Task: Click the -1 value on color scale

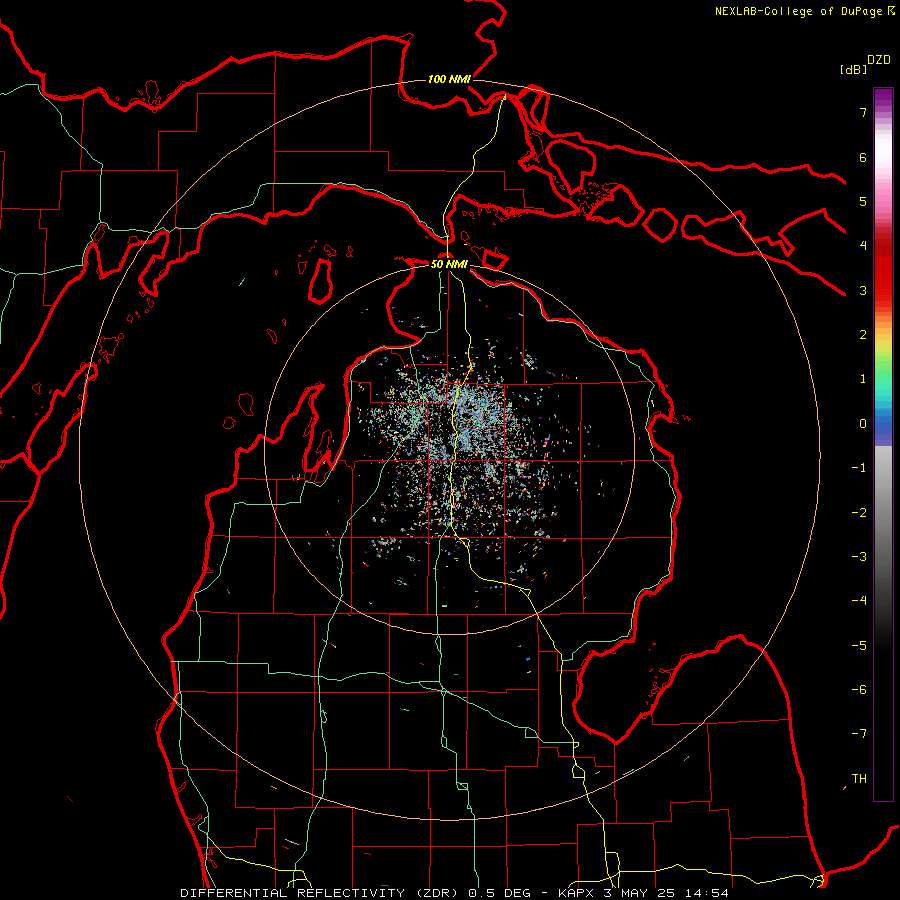Action: point(859,468)
